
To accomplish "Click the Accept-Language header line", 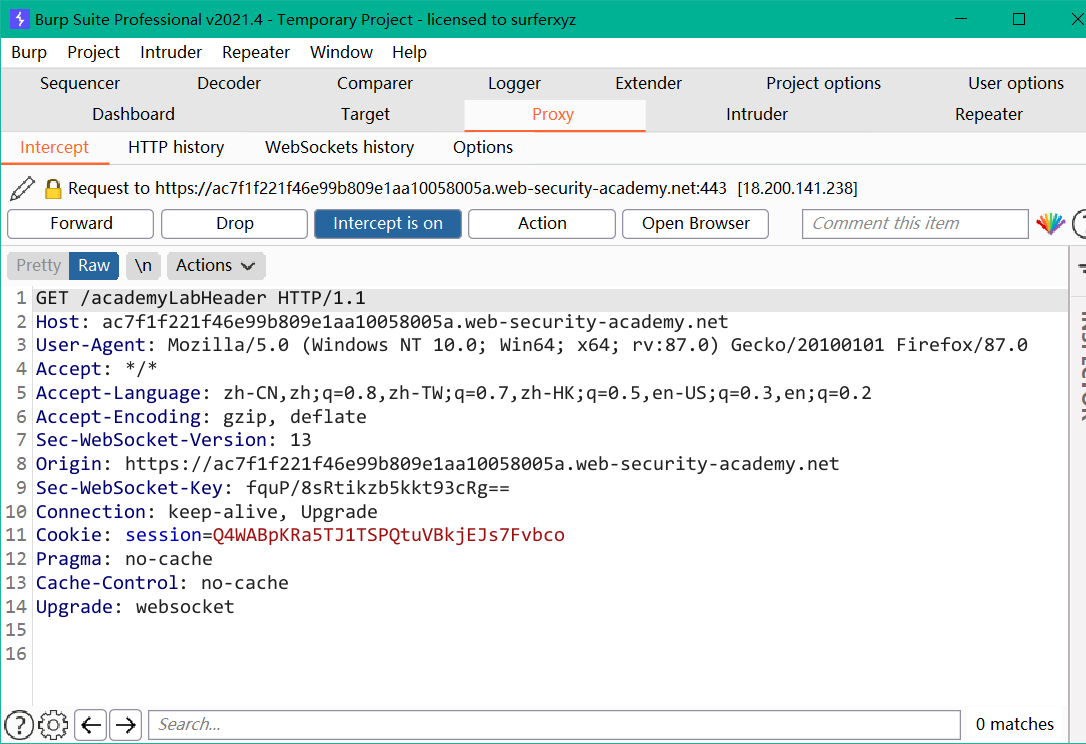I will click(454, 393).
